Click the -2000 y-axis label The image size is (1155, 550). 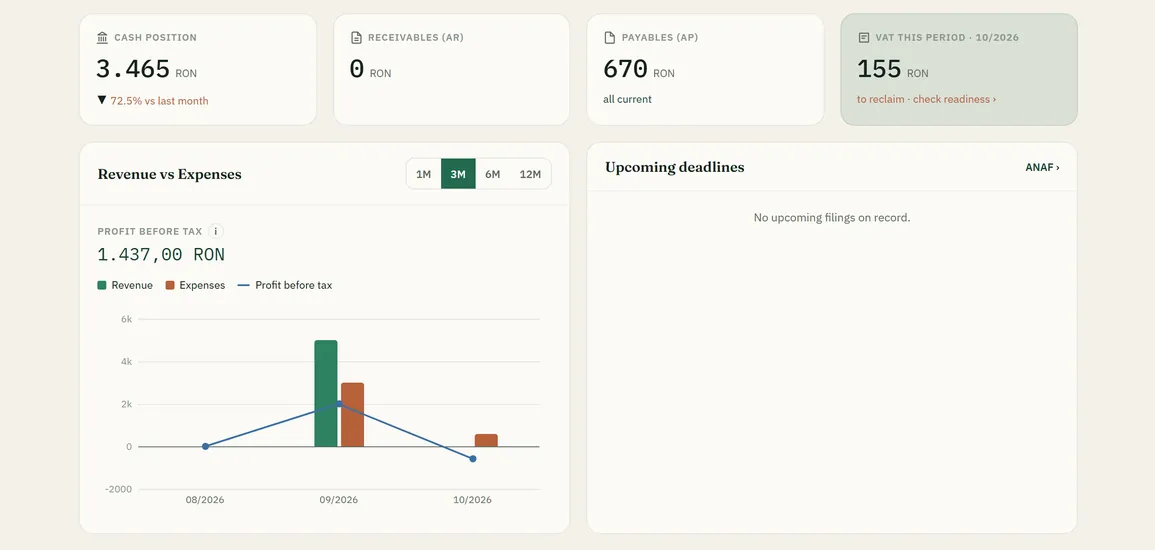[118, 490]
